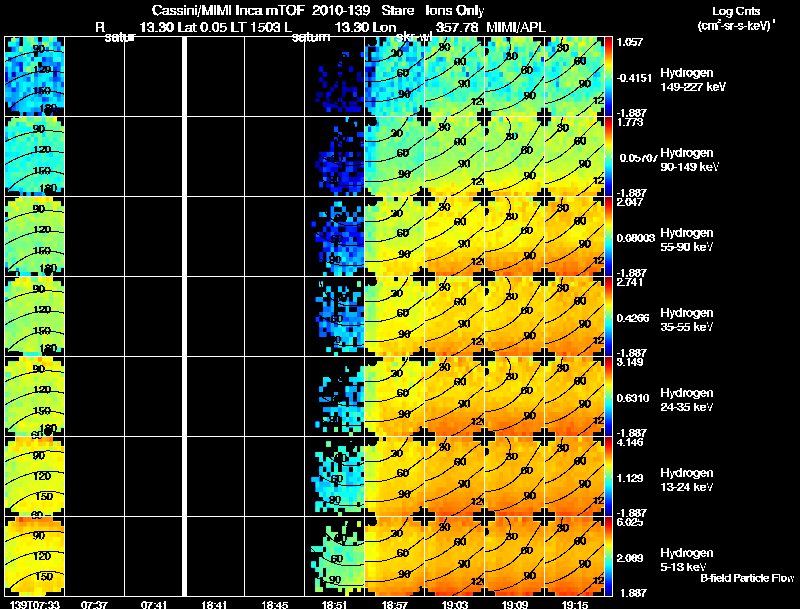
Task: Select the Hydrogen 55-90 keV panel at 19:09
Action: pos(515,236)
